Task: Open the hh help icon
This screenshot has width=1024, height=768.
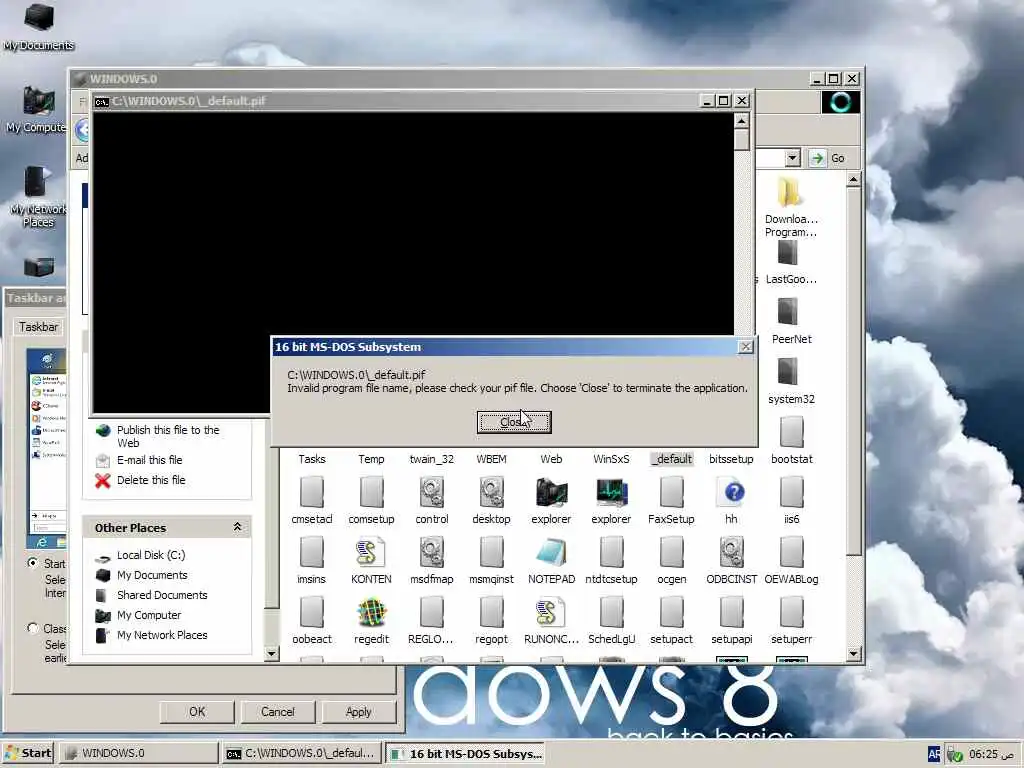Action: click(x=731, y=492)
